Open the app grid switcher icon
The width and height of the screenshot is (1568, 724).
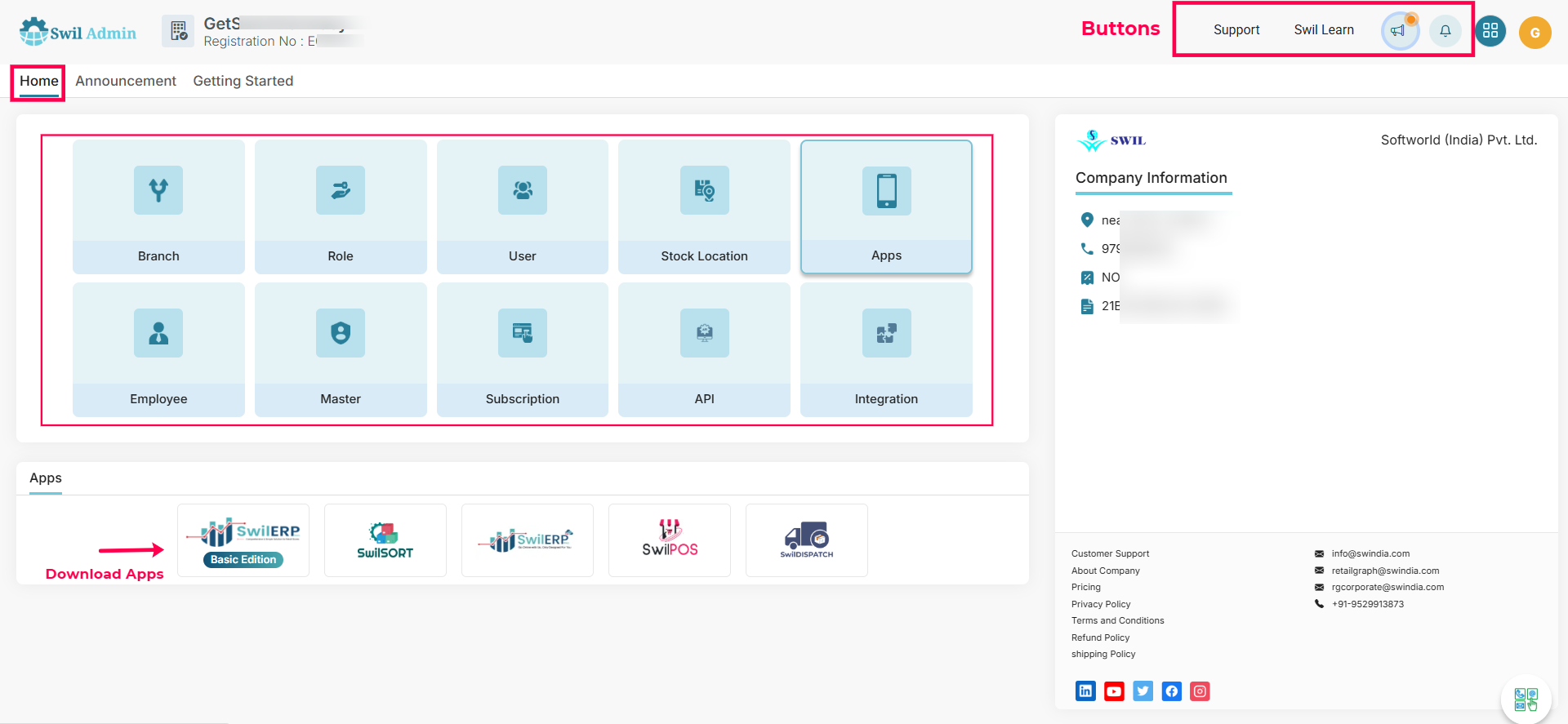point(1490,31)
